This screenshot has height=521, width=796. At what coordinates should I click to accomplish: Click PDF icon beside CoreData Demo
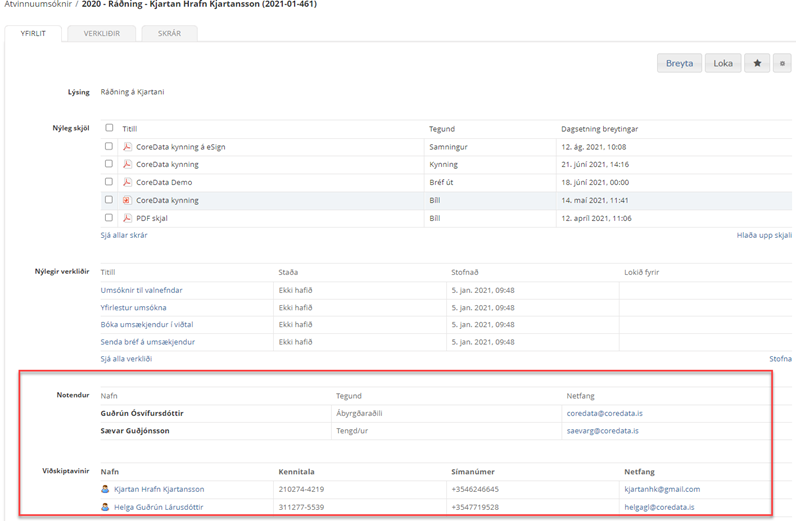coord(127,182)
